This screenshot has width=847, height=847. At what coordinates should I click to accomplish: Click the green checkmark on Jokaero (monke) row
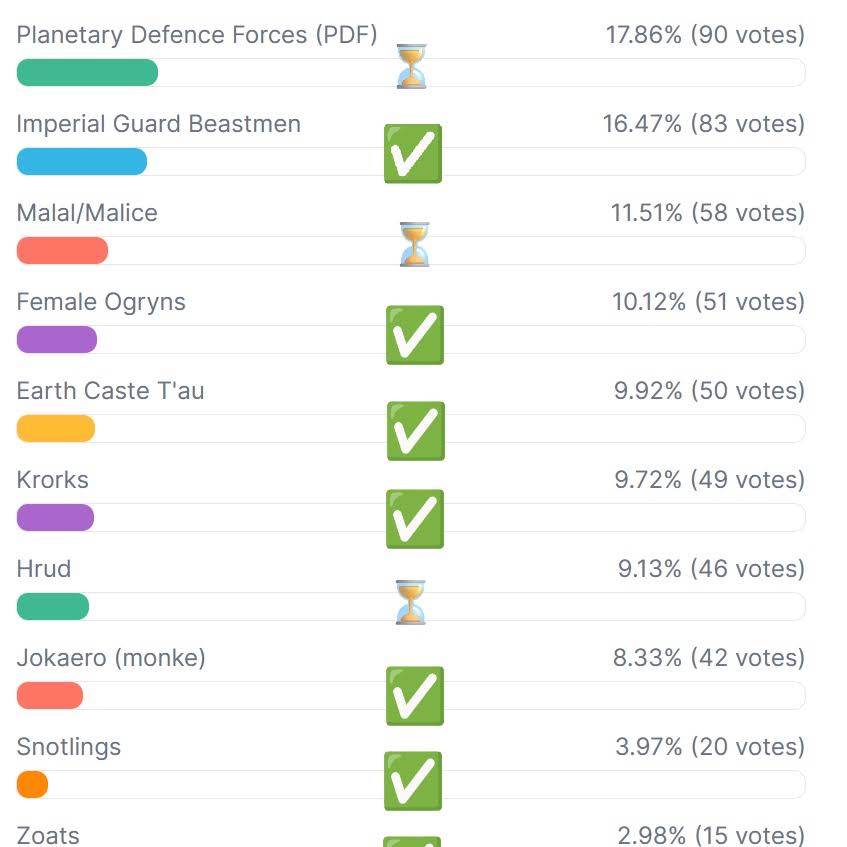pos(415,696)
